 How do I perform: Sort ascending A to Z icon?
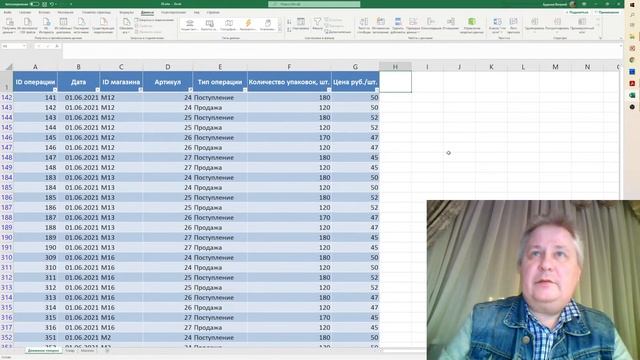289,21
